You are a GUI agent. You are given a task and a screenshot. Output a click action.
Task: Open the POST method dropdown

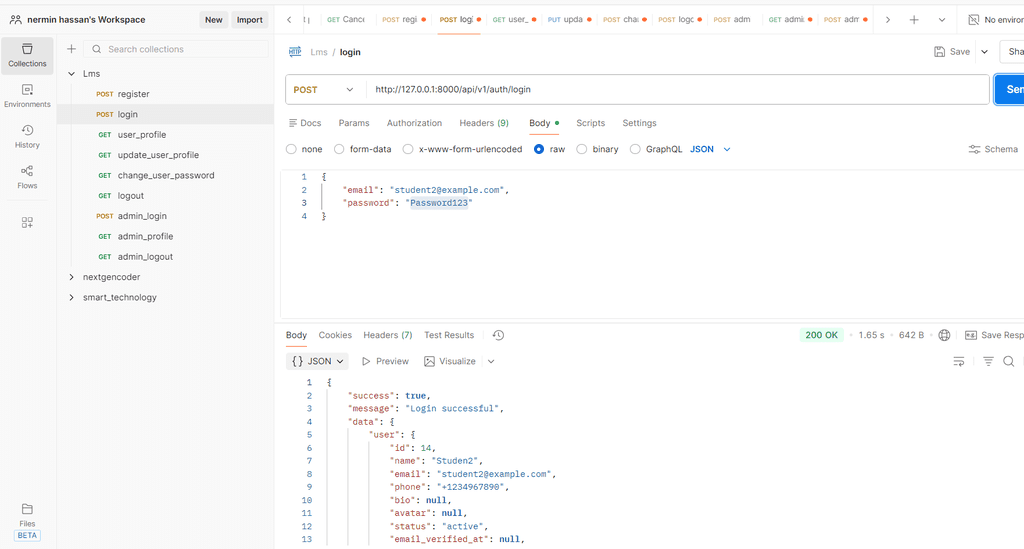pyautogui.click(x=323, y=89)
